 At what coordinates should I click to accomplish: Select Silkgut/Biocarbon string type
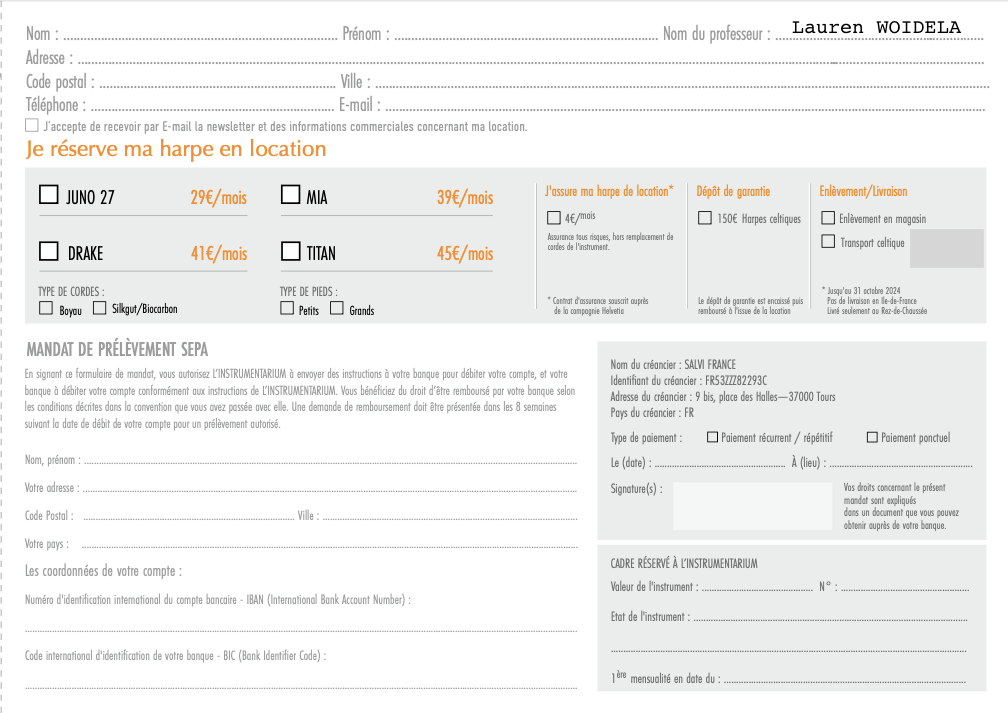(x=100, y=308)
